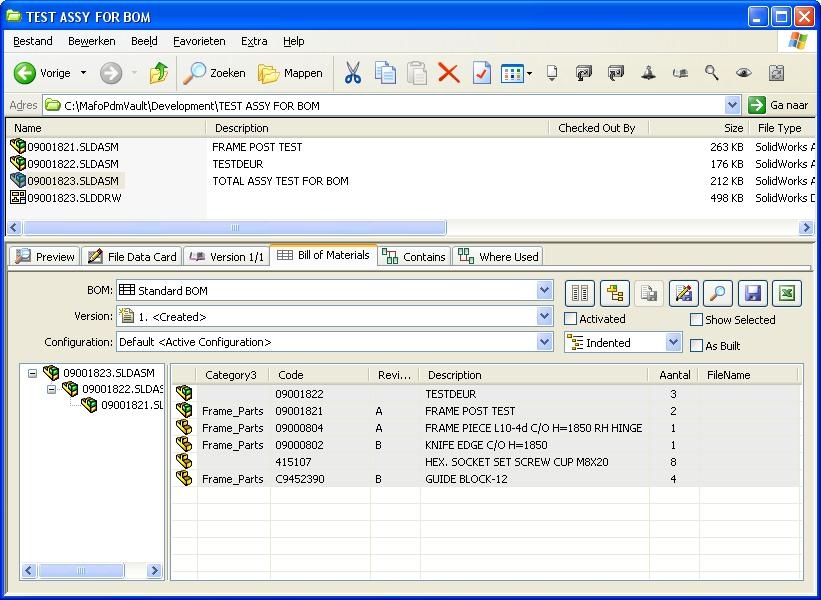The height and width of the screenshot is (600, 821).
Task: Click the BOM columns compare icon
Action: pyautogui.click(x=581, y=293)
